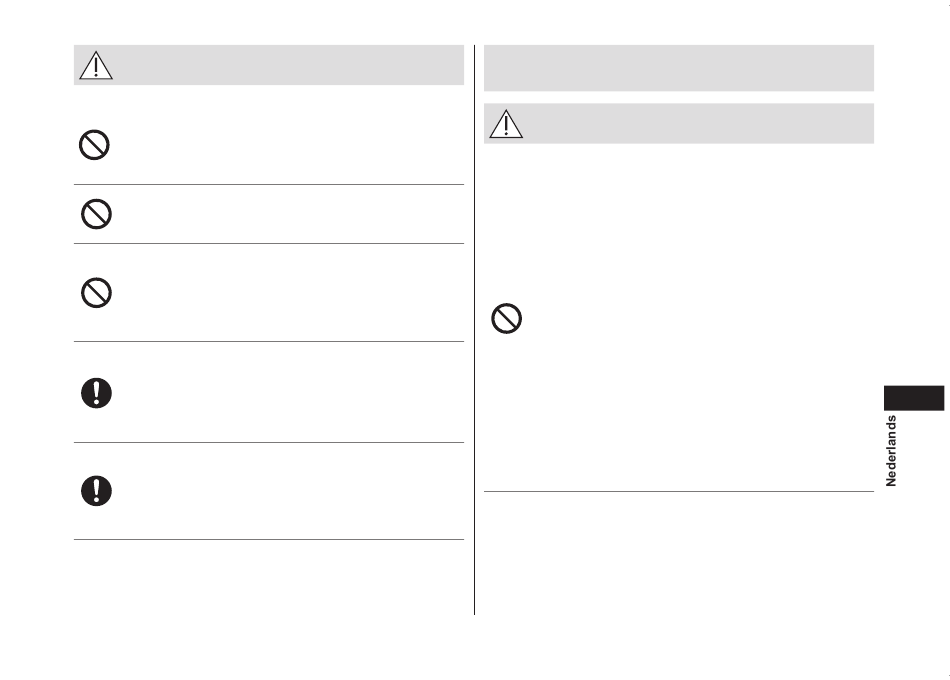Click the divider line below the lower exclamation icon

269,539
